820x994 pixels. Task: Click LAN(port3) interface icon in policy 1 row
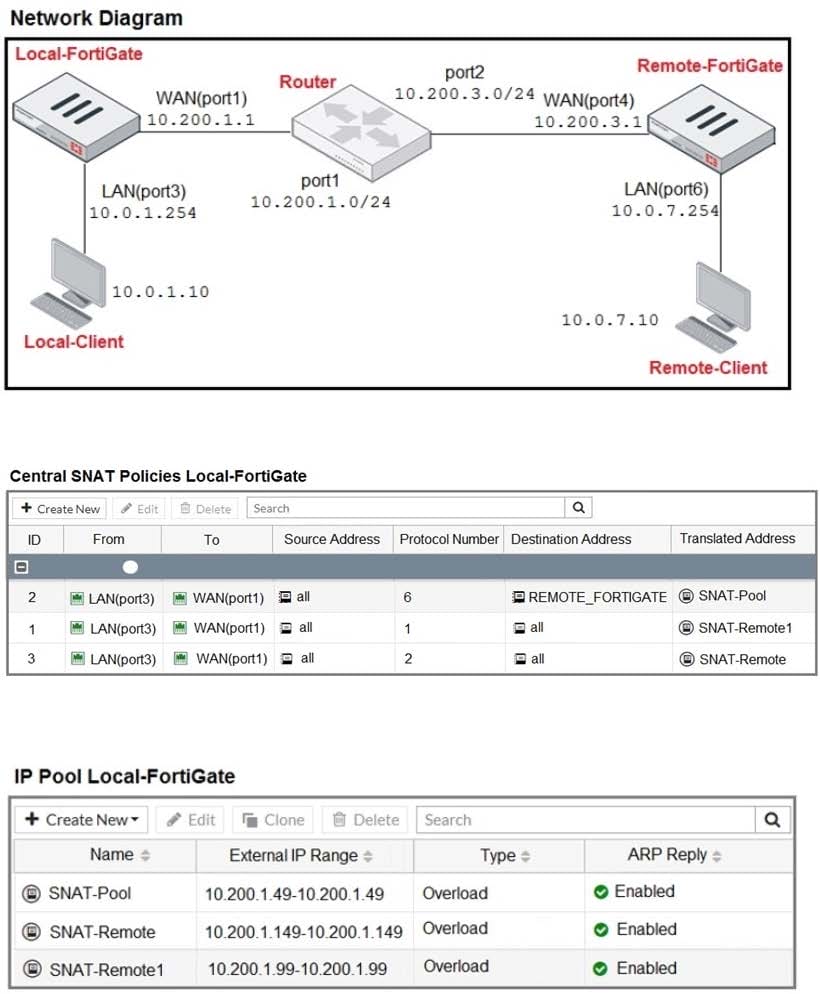pos(77,628)
